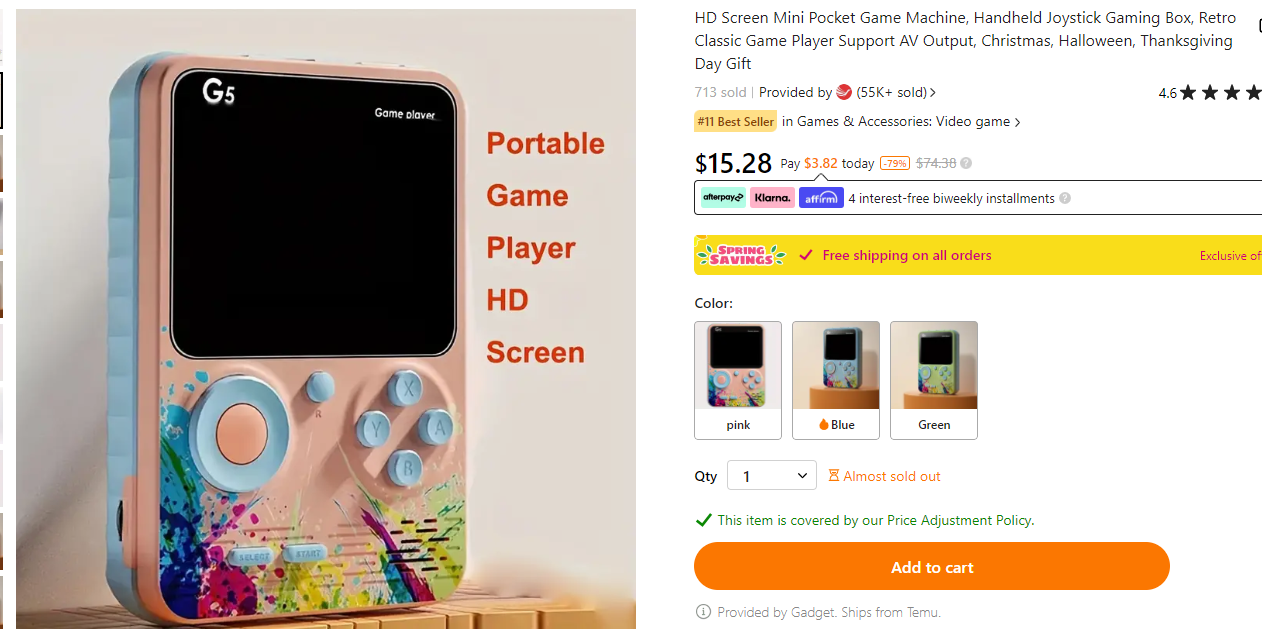Click info icon beside Provided by Gadget
1262x642 pixels.
click(x=703, y=612)
